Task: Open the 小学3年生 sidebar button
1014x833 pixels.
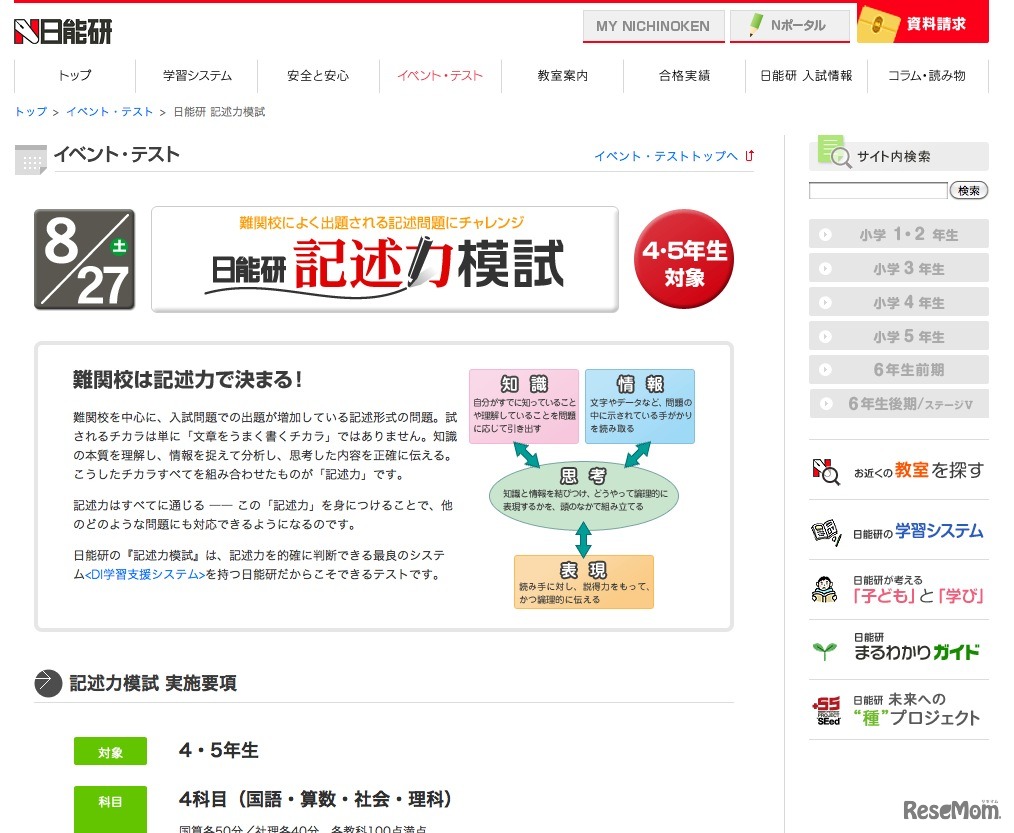Action: [x=899, y=268]
